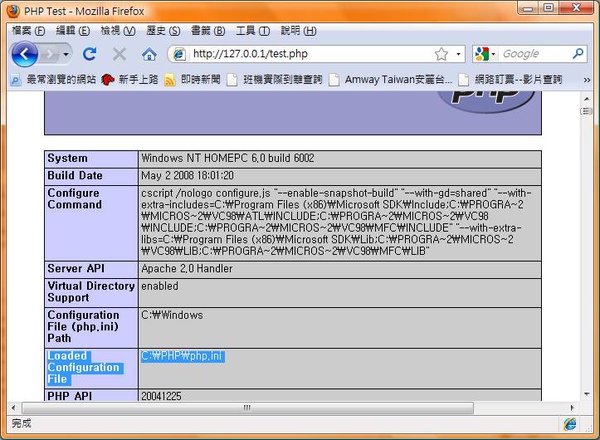Click 'May 2 2008 18:01:20' value

[x=188, y=176]
